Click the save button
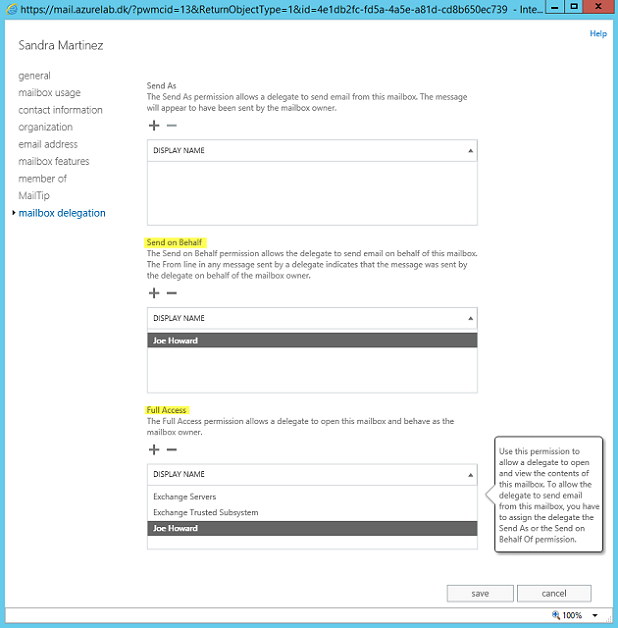Screen dimensions: 618x628 [480, 593]
